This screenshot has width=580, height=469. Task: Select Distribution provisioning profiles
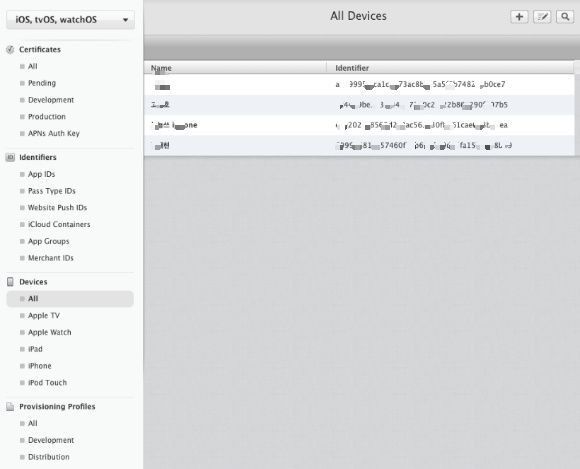click(49, 457)
